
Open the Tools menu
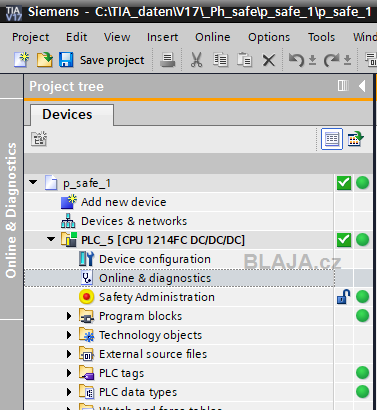(x=321, y=37)
